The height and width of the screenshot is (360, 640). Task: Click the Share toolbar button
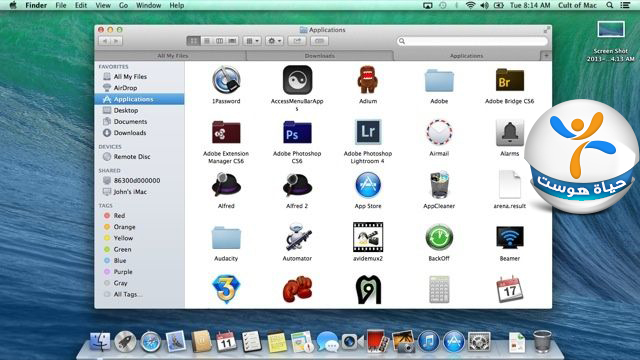(x=297, y=41)
